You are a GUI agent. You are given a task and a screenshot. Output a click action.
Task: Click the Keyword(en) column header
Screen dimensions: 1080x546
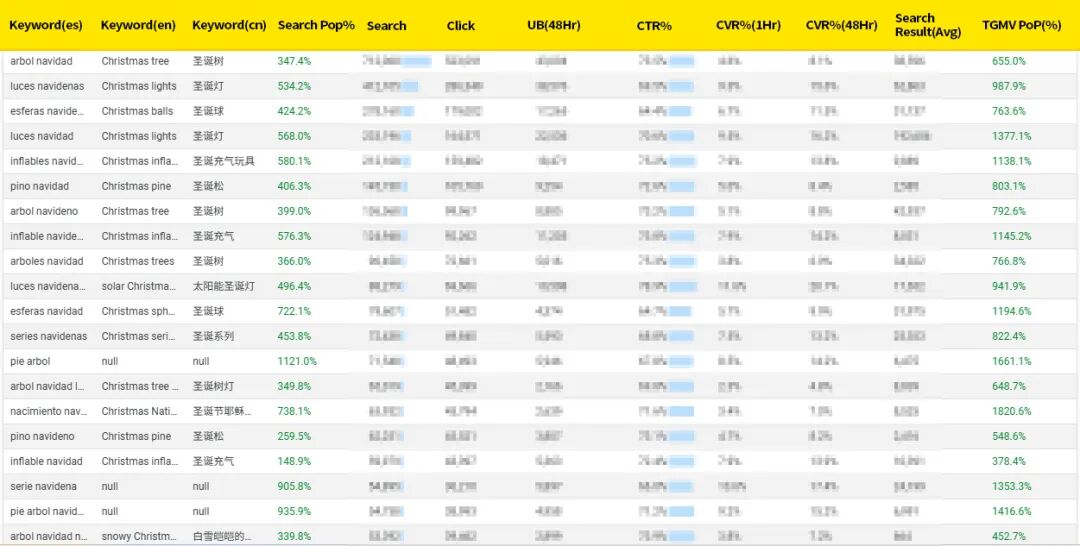click(x=138, y=25)
